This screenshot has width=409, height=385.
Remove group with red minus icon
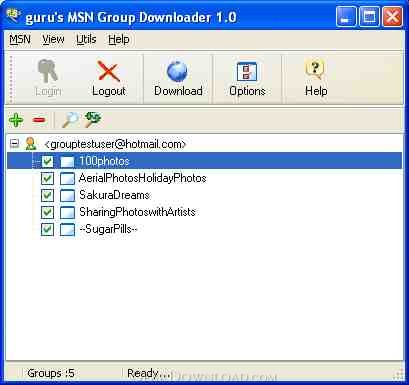click(39, 120)
